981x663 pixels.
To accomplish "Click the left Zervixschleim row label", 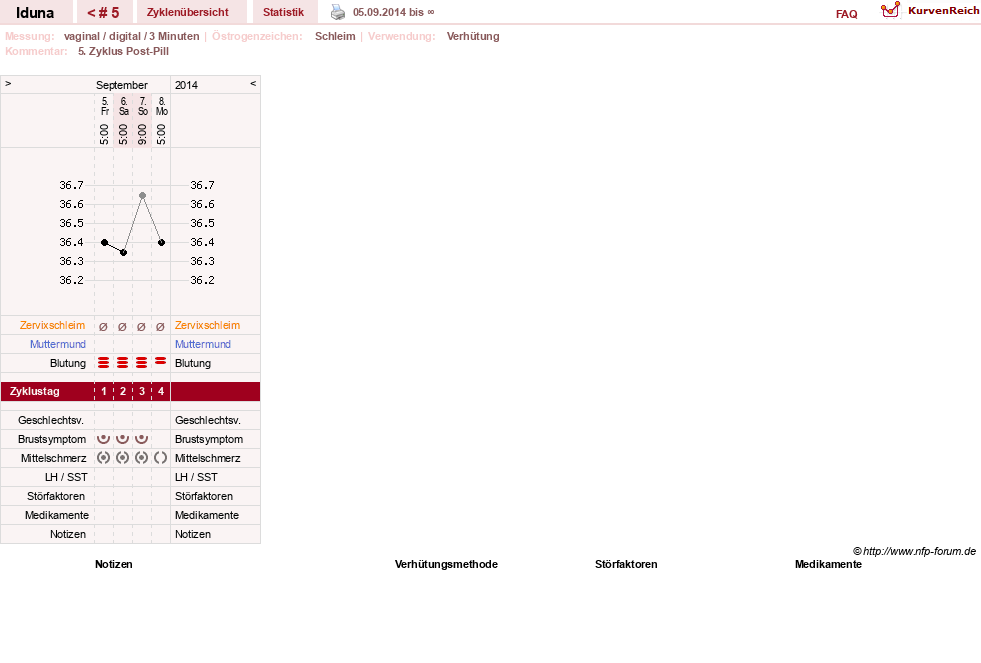I will [x=53, y=325].
